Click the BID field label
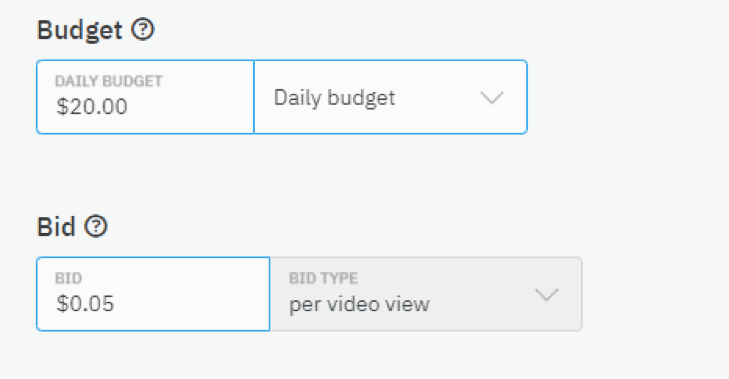 [68, 278]
